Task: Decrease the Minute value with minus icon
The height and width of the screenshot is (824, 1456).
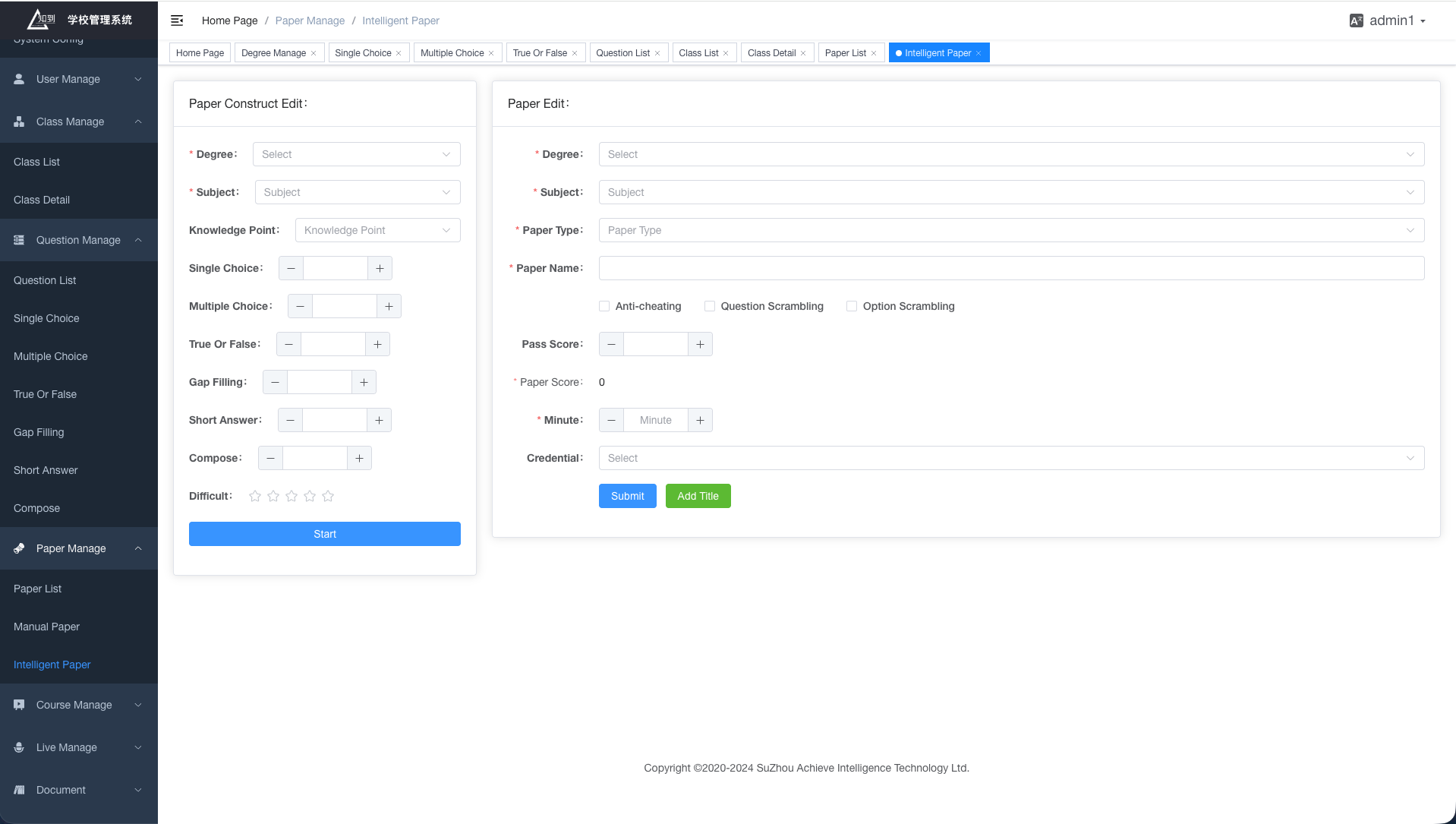Action: click(611, 420)
